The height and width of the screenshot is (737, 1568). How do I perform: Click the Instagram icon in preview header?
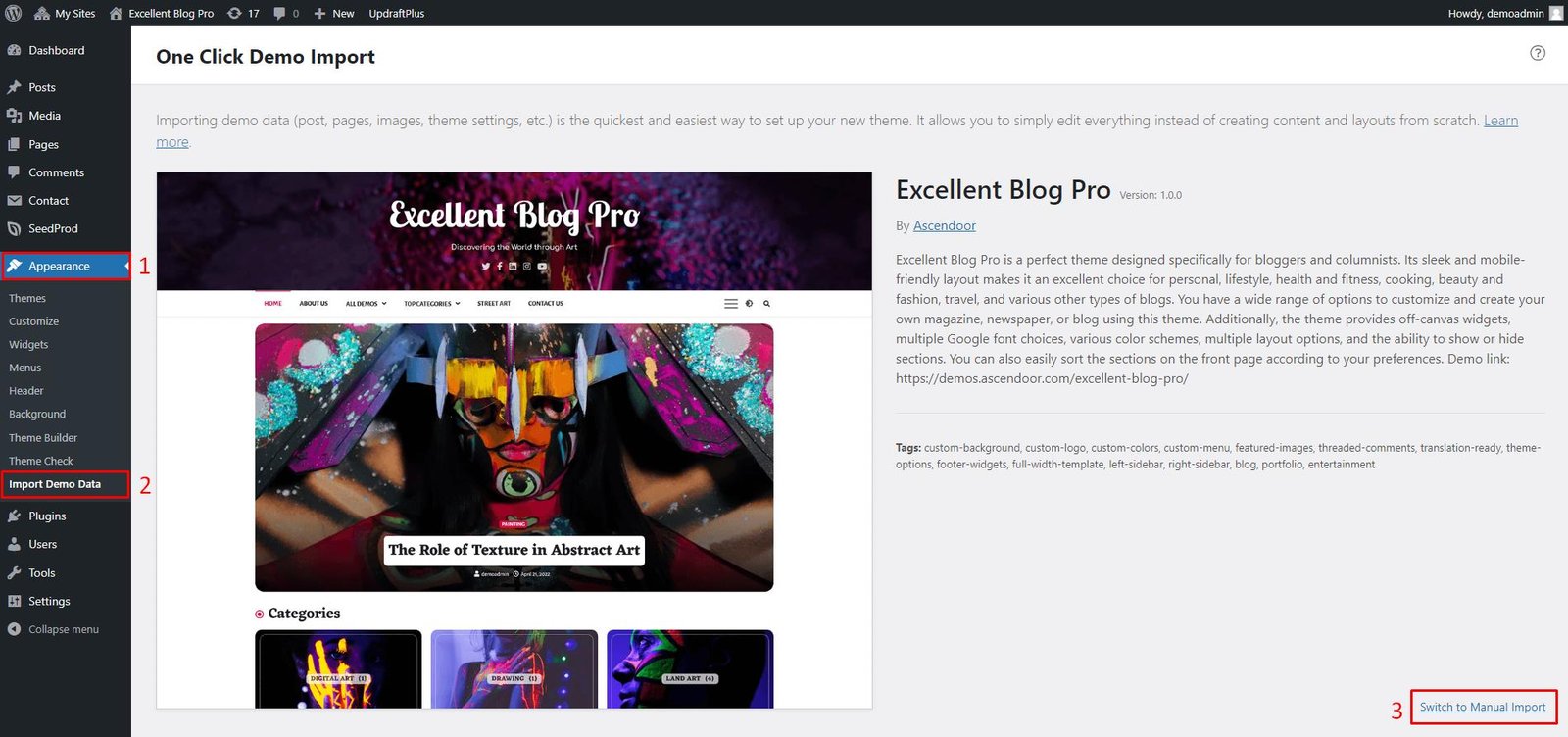(x=526, y=267)
